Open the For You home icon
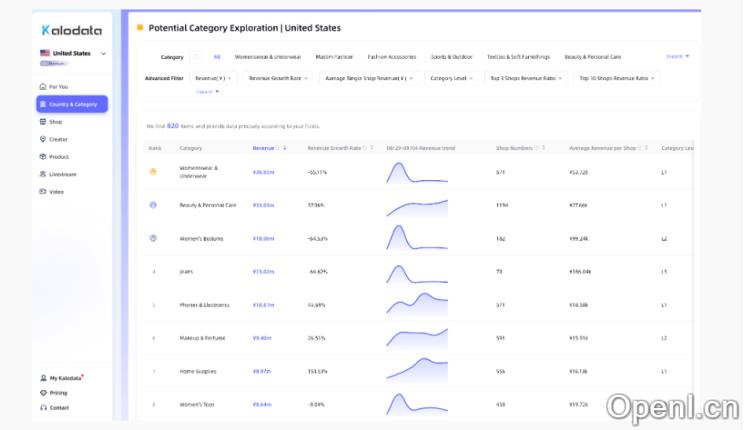 point(43,87)
